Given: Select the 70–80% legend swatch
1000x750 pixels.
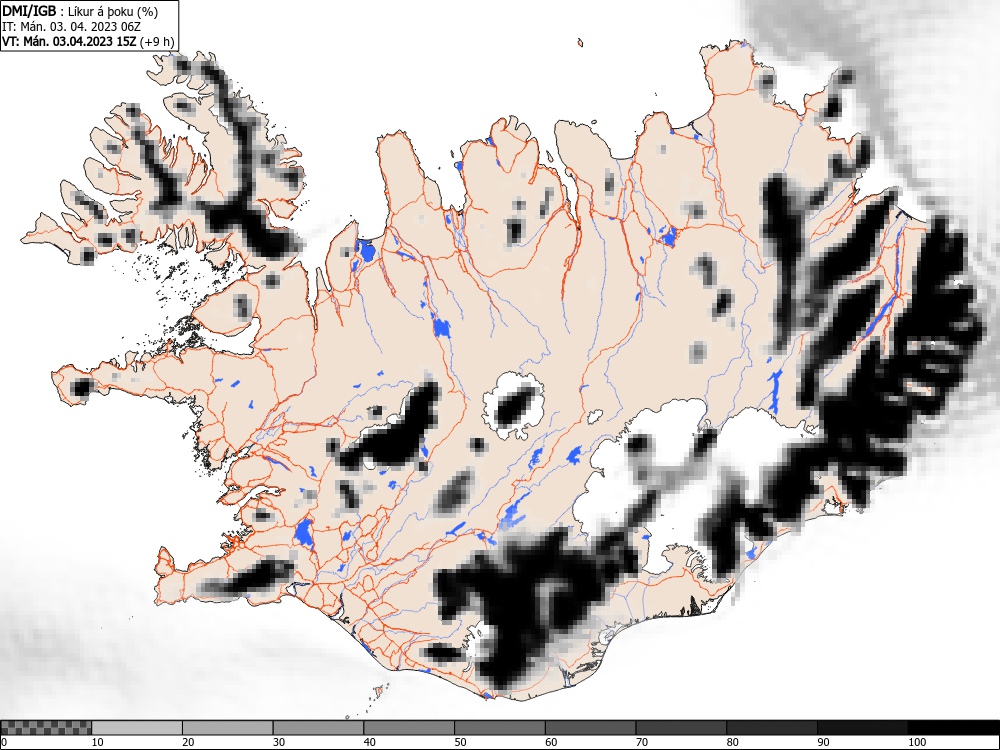Looking at the screenshot, I should point(681,728).
